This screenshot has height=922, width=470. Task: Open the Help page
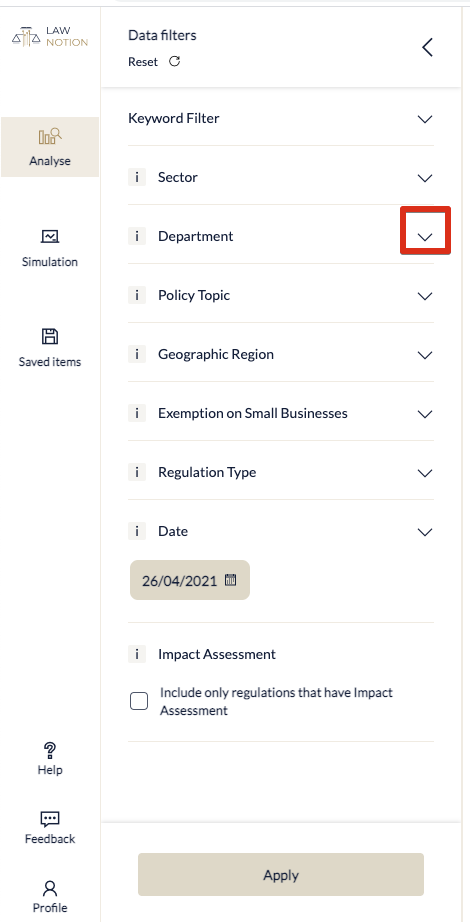point(50,759)
